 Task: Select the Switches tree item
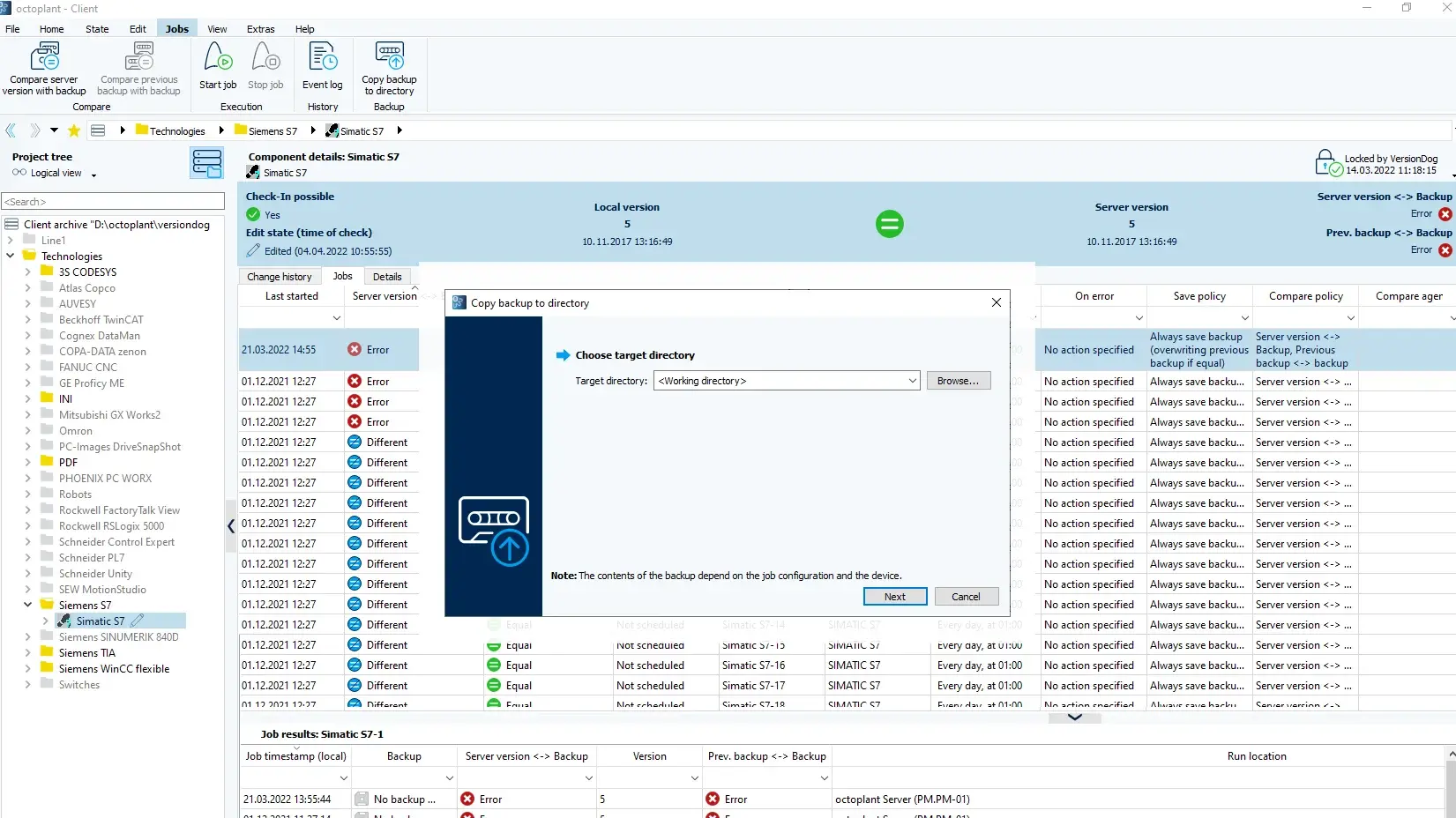[79, 685]
